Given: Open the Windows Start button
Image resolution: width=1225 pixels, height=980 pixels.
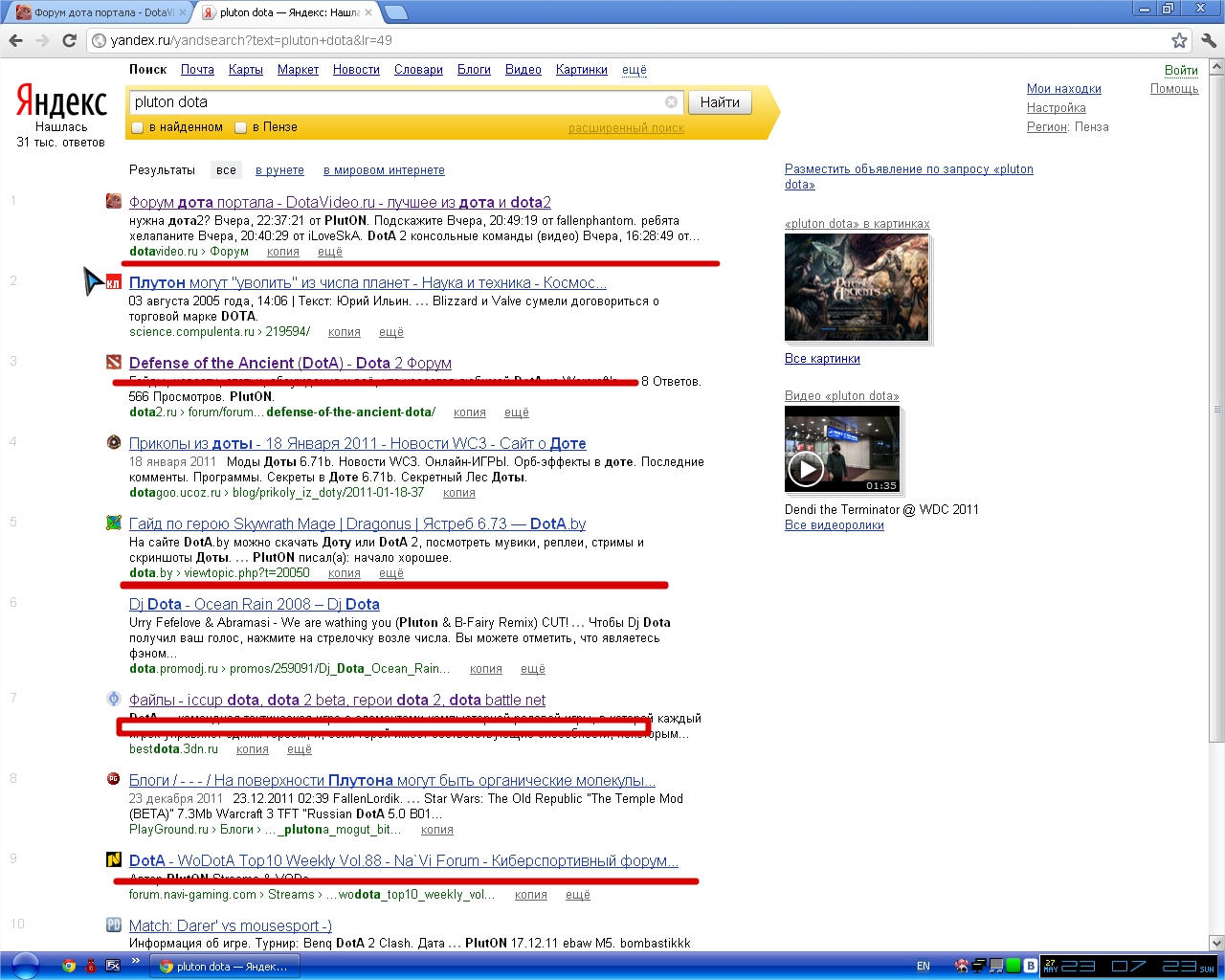Looking at the screenshot, I should click(x=25, y=966).
